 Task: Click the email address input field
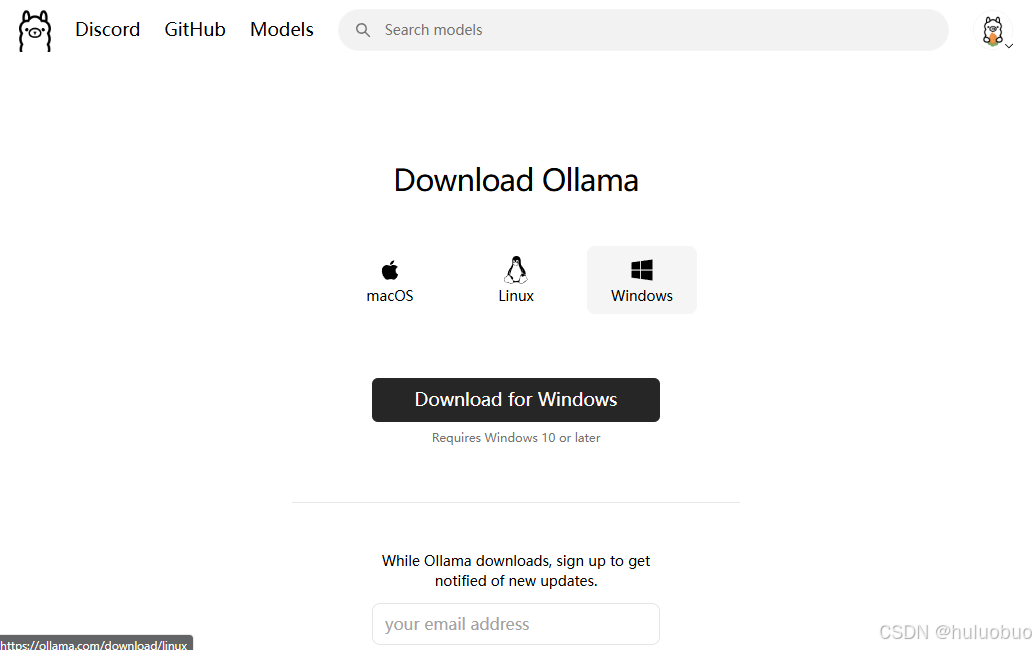click(x=516, y=624)
